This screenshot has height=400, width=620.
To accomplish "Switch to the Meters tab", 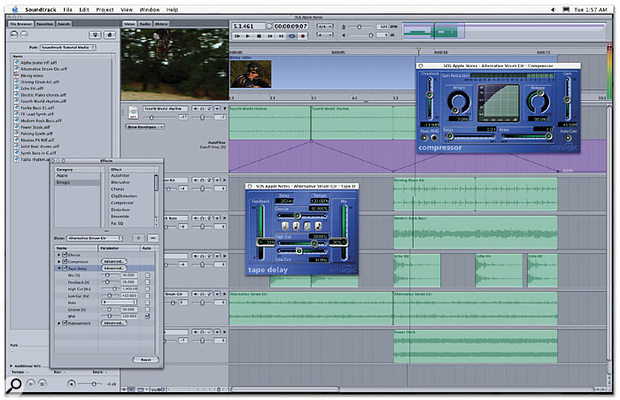I will (x=161, y=24).
